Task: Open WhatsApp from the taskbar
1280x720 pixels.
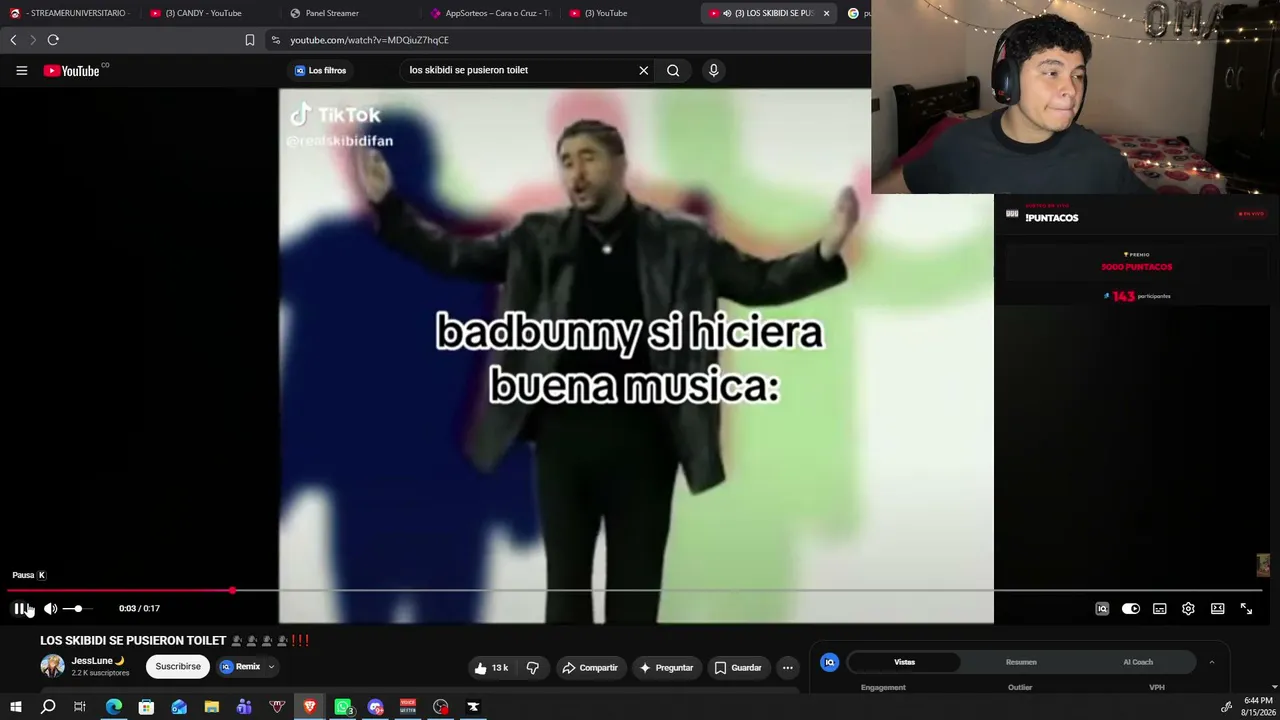Action: [x=343, y=707]
